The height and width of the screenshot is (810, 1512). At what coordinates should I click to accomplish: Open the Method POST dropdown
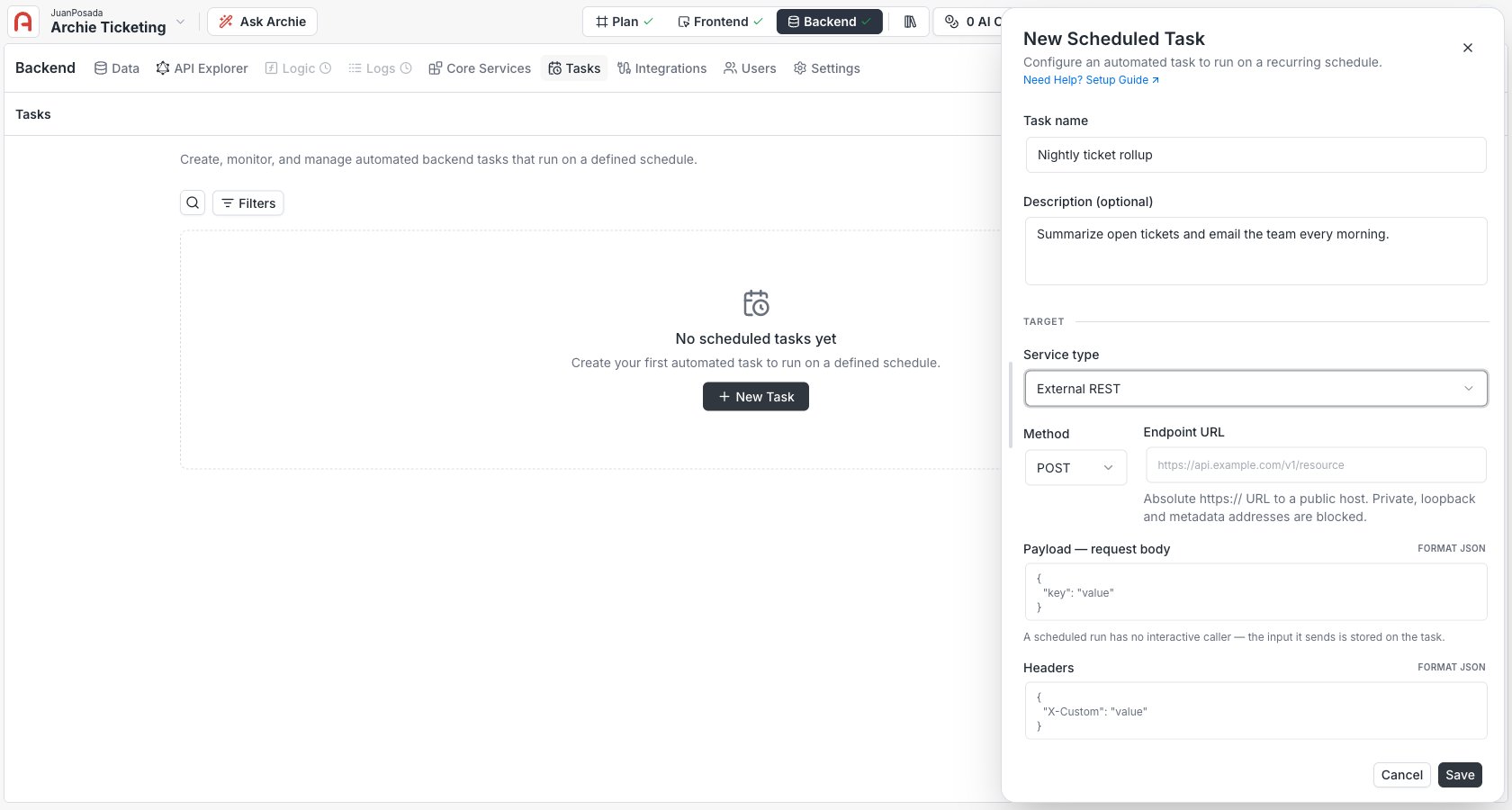[1075, 468]
